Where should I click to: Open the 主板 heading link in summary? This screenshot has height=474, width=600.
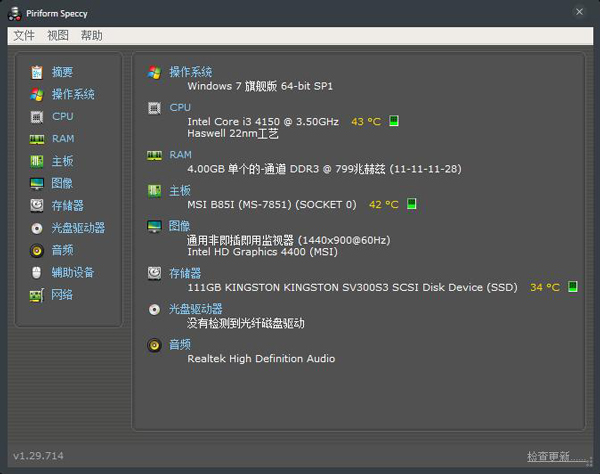tap(180, 191)
